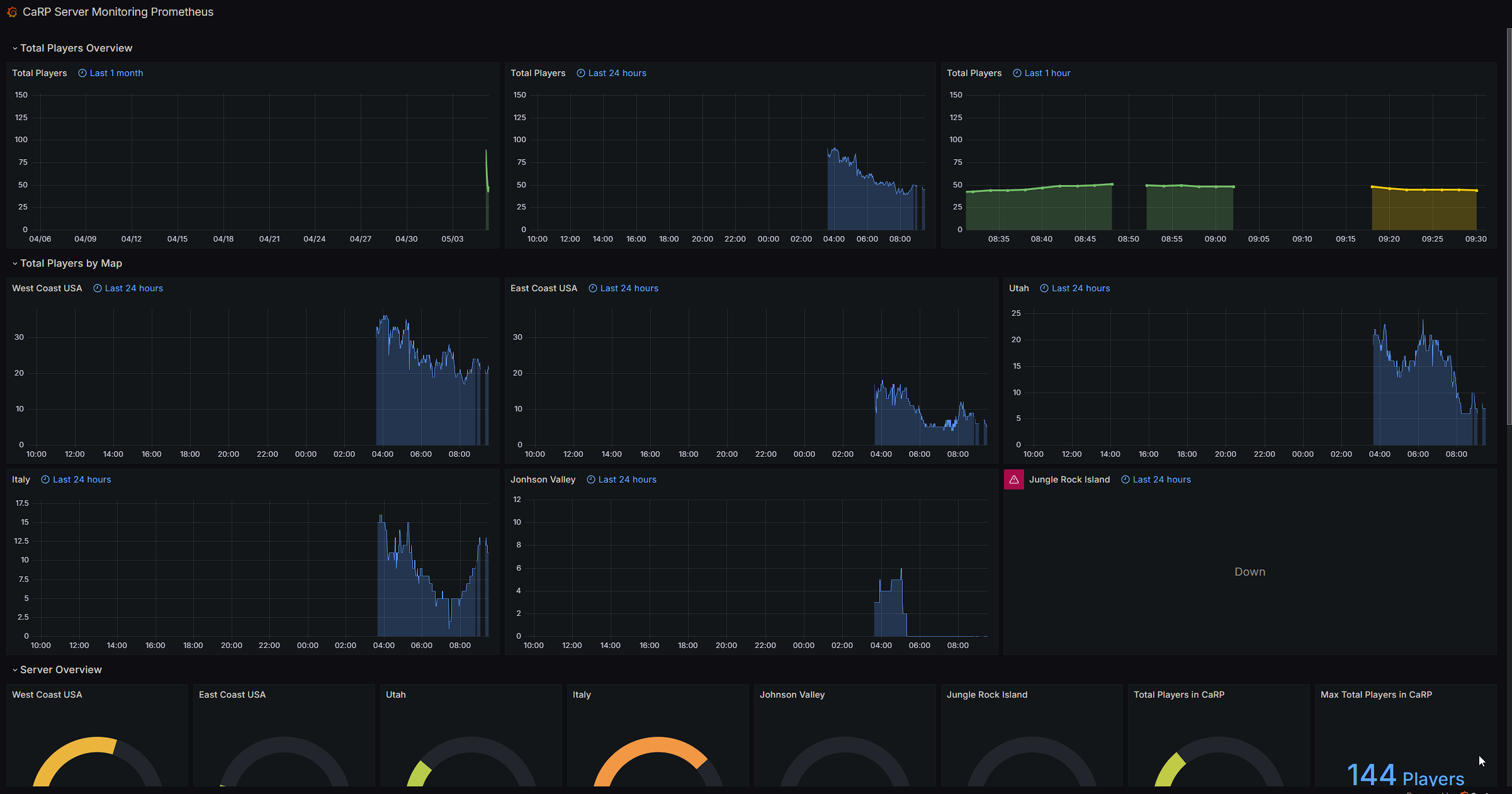Open the Jungle Rock Island panel title menu
The height and width of the screenshot is (794, 1512).
(1069, 479)
